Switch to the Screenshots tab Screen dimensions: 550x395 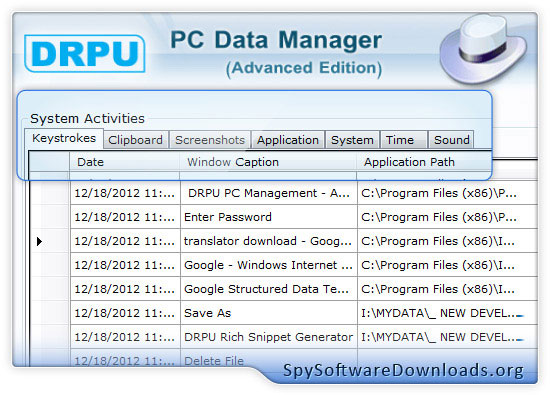click(210, 140)
